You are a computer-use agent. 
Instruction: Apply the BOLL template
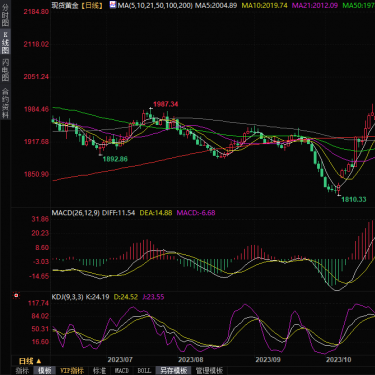pos(144,371)
